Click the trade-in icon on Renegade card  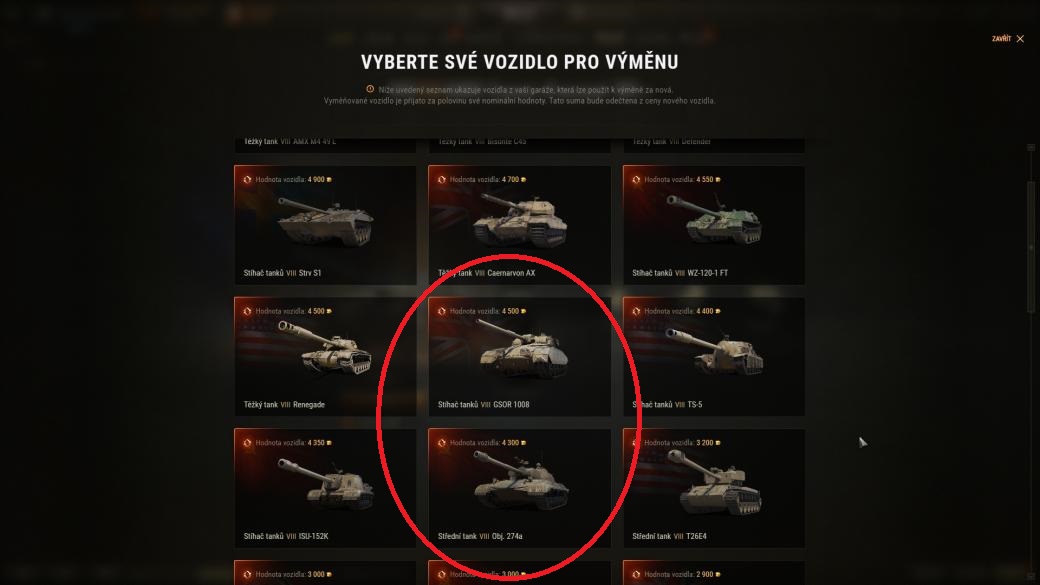(x=247, y=311)
